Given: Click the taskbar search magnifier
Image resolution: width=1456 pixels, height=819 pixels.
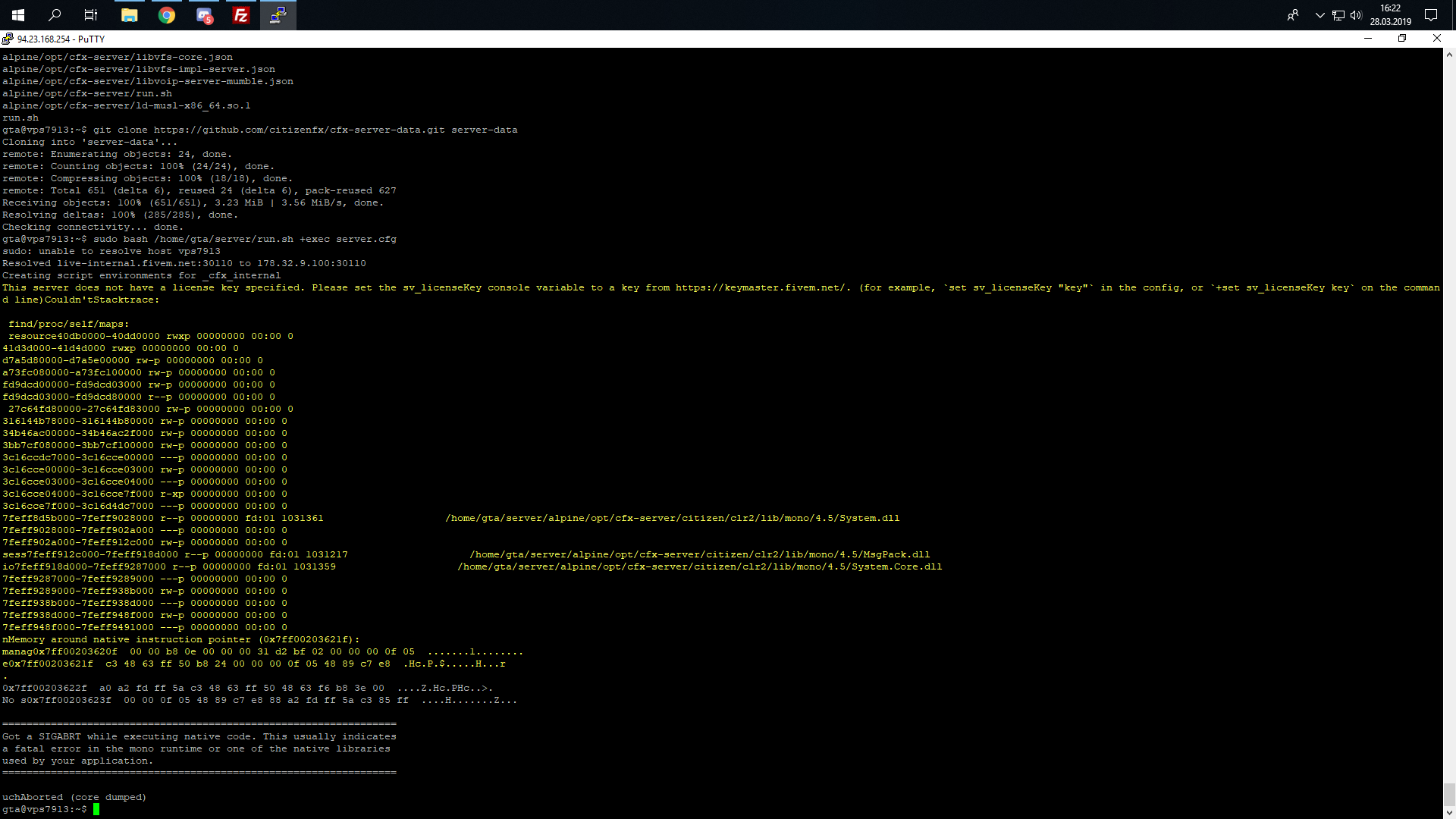Looking at the screenshot, I should (x=55, y=15).
